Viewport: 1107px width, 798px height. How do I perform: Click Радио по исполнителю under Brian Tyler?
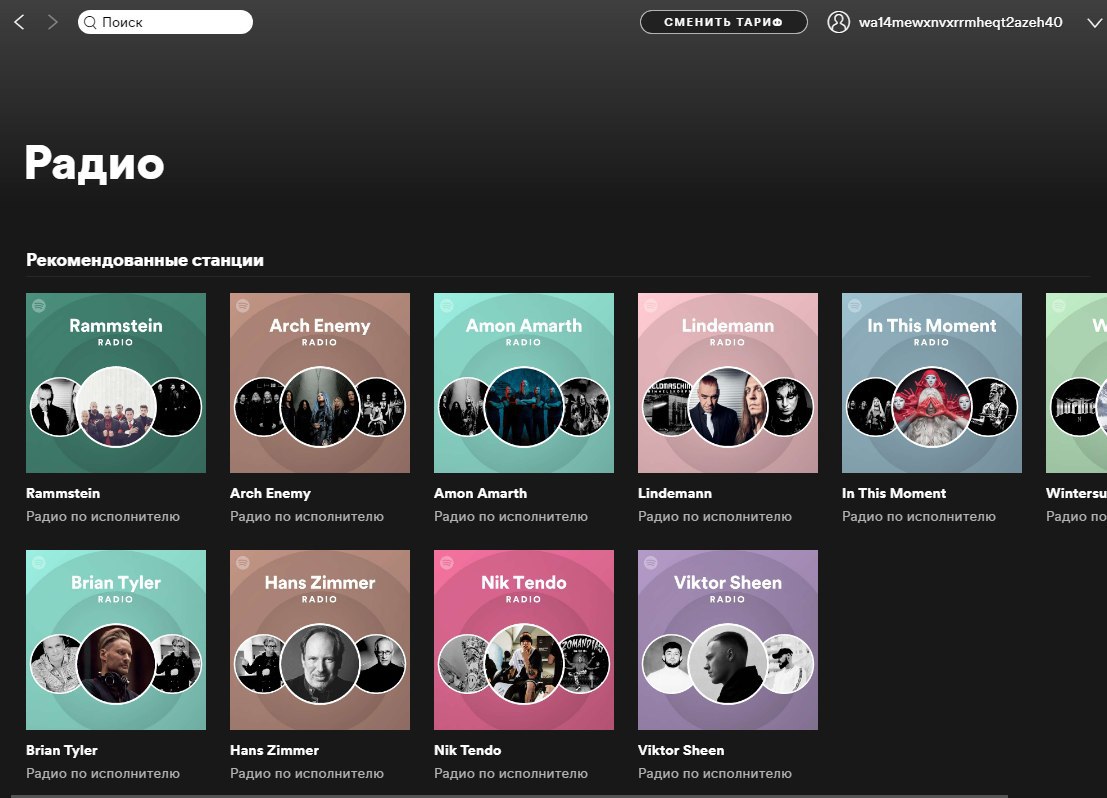103,773
